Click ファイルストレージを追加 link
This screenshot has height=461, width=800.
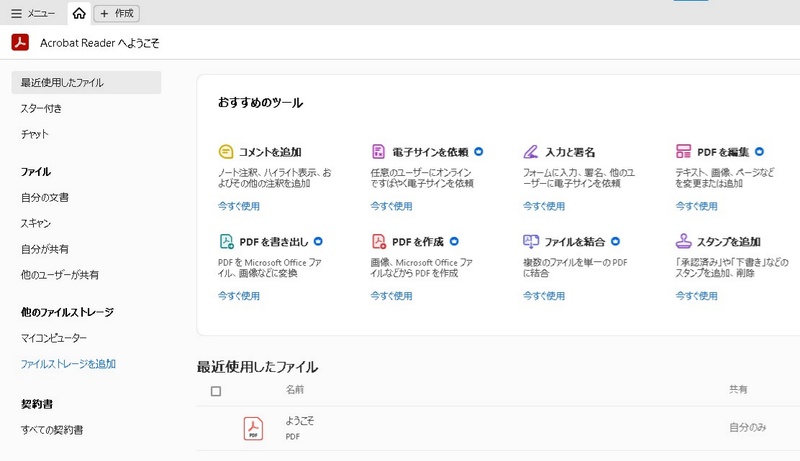click(x=68, y=364)
